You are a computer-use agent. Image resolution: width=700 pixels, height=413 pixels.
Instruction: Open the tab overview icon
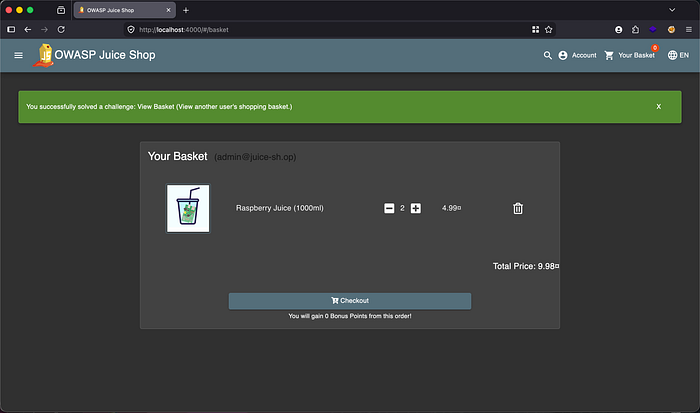[x=61, y=10]
